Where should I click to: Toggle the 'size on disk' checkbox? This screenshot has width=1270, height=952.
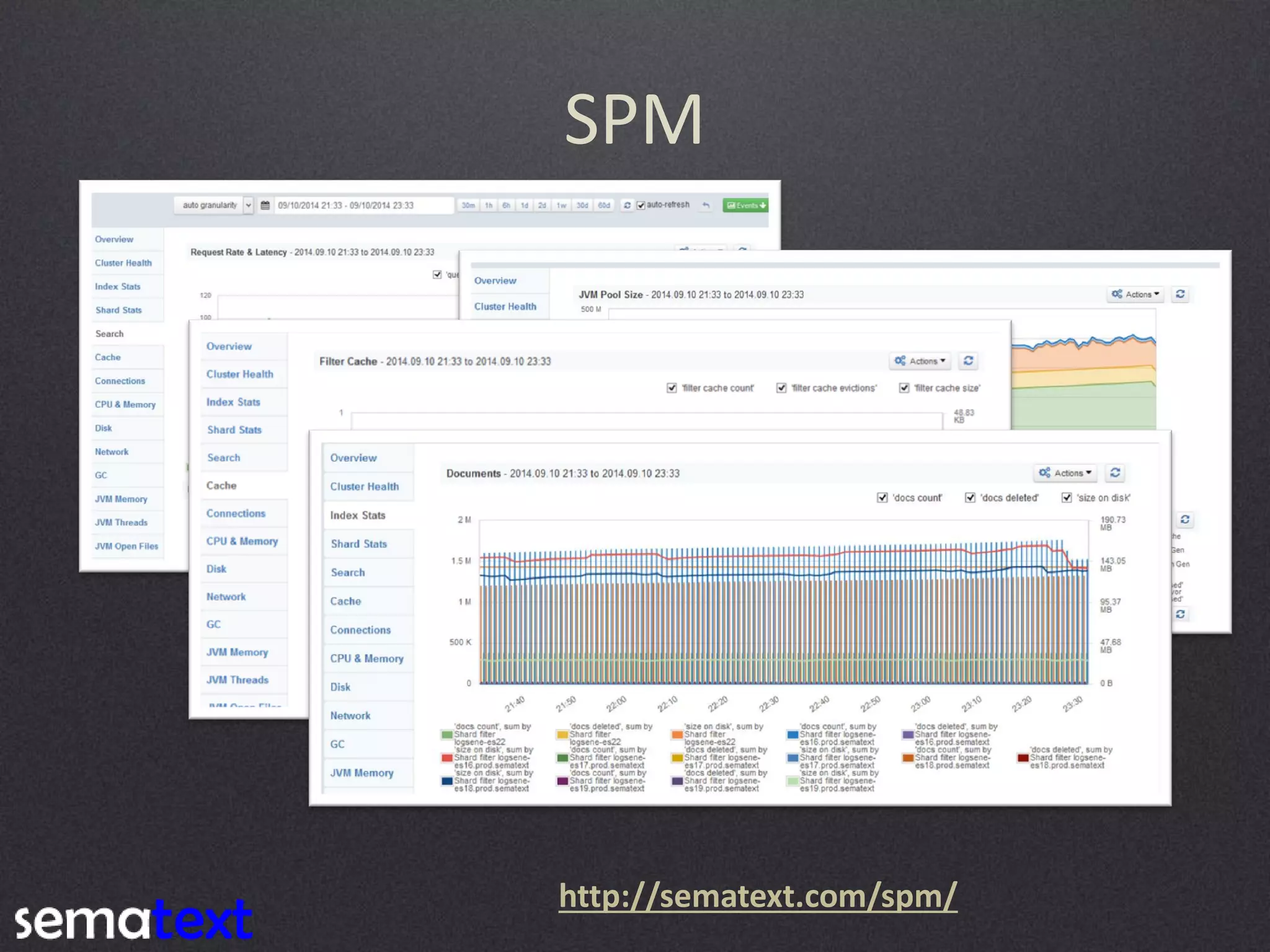point(1067,498)
